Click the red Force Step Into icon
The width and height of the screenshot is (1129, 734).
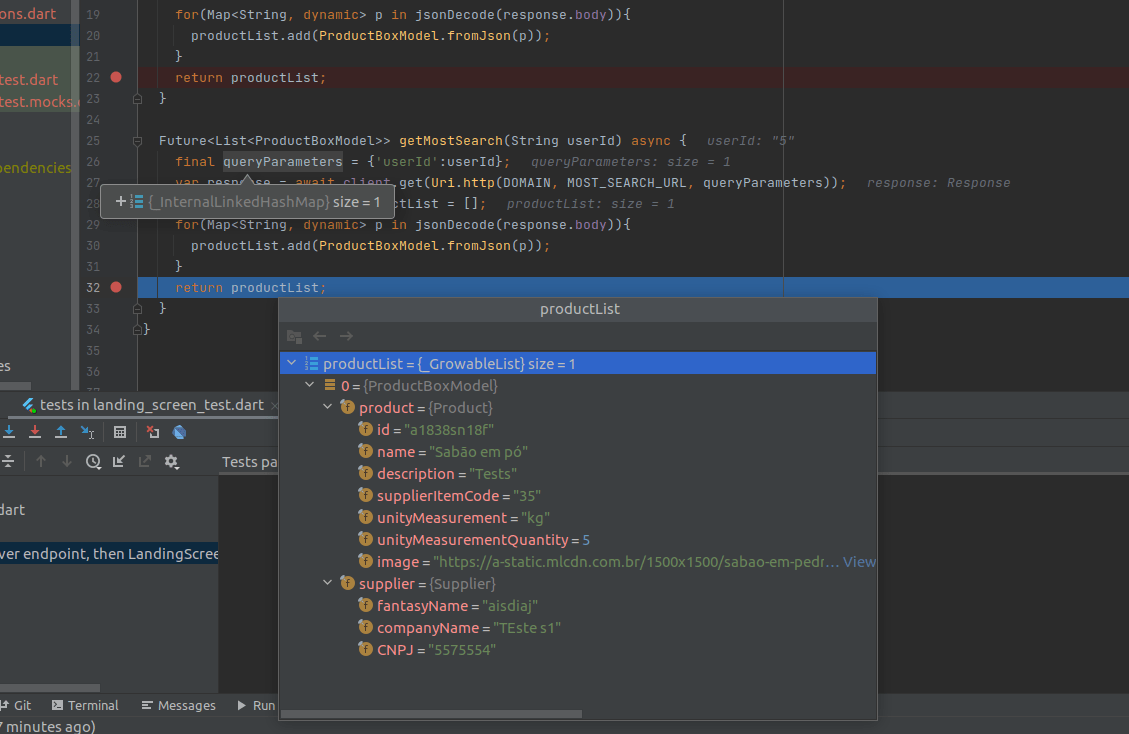[35, 431]
